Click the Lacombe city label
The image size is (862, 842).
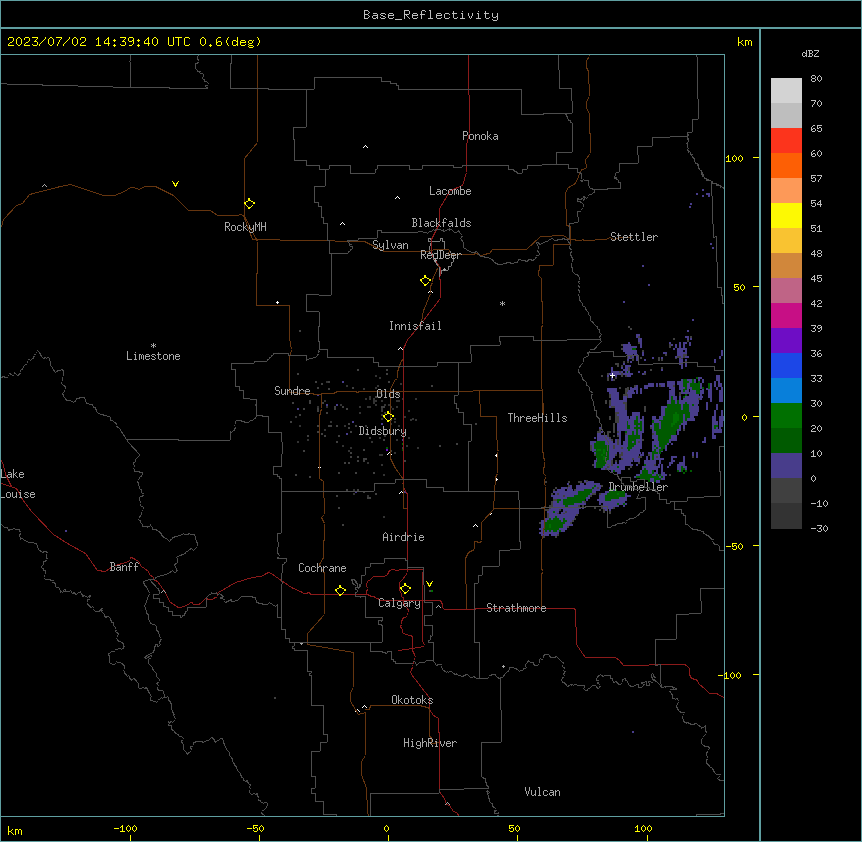point(450,191)
